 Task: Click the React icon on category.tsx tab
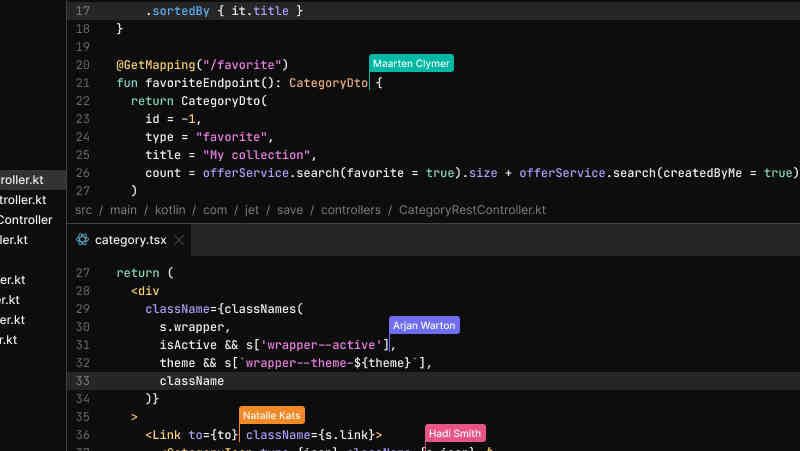(x=82, y=240)
